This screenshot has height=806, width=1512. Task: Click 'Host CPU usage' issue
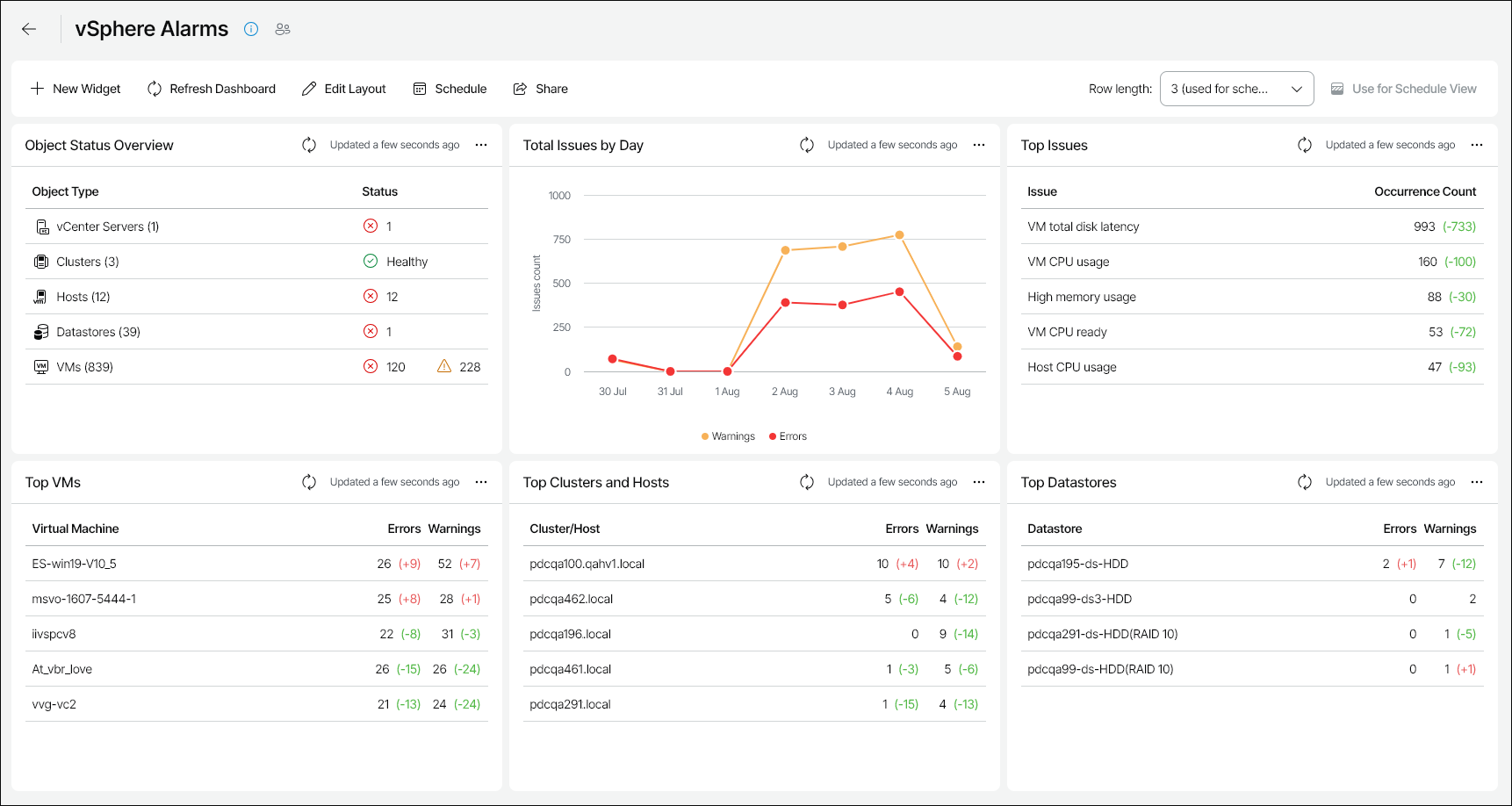(1072, 367)
